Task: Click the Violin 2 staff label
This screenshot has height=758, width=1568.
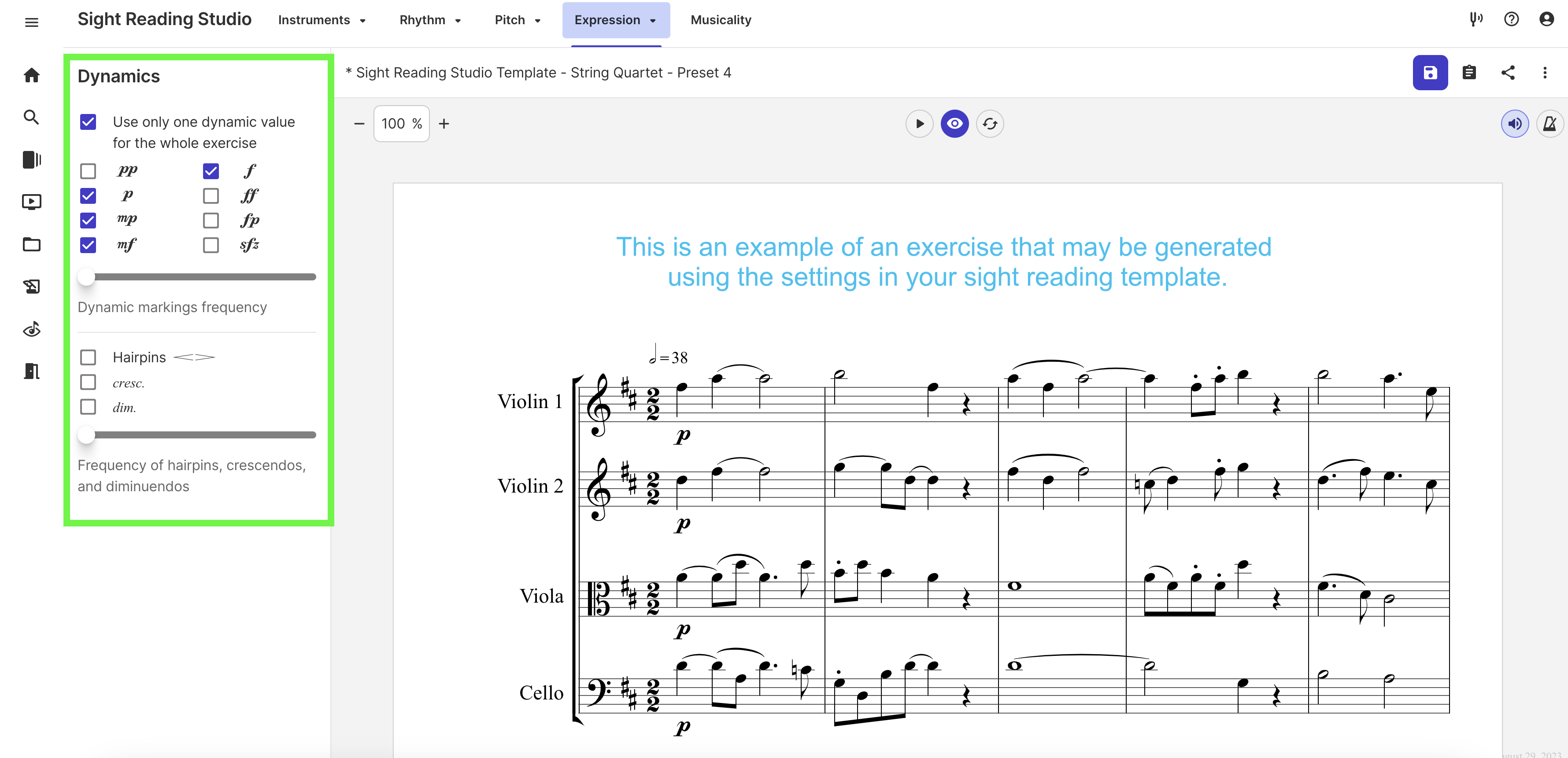Action: coord(530,486)
